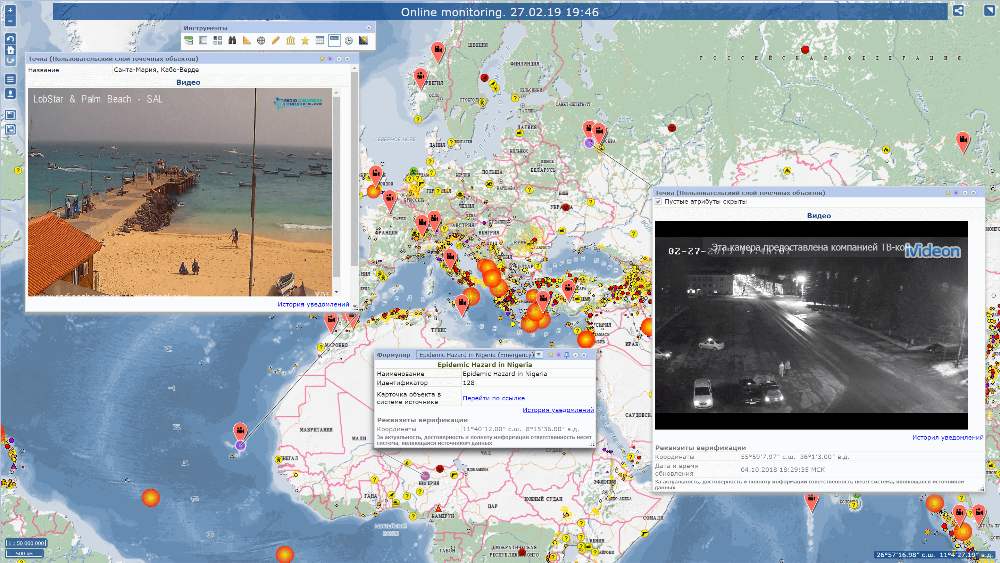Viewport: 1000px width, 563px height.
Task: Open the clock time tool
Action: click(349, 41)
